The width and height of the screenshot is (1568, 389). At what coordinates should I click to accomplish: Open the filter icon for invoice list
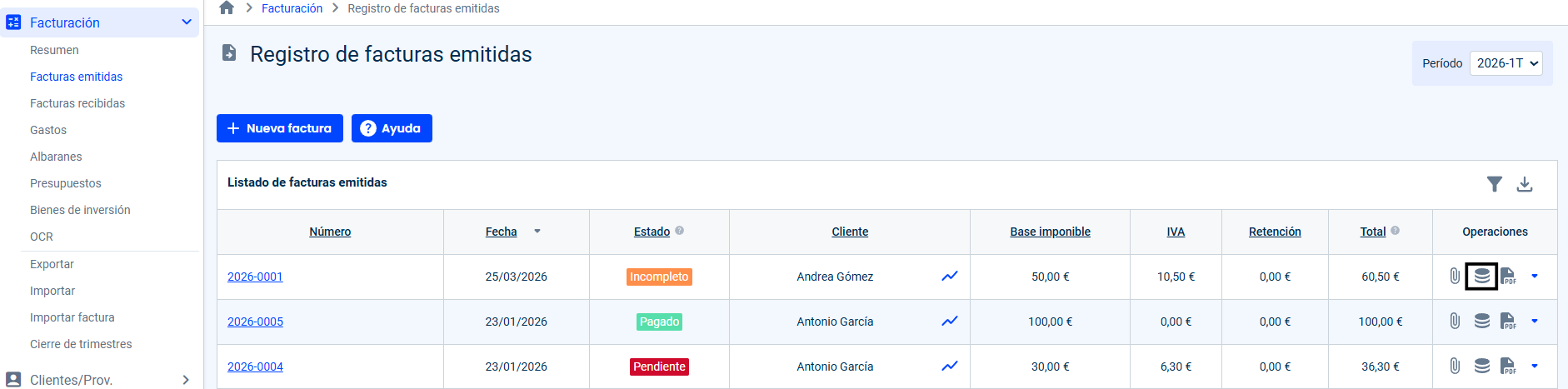(x=1494, y=184)
